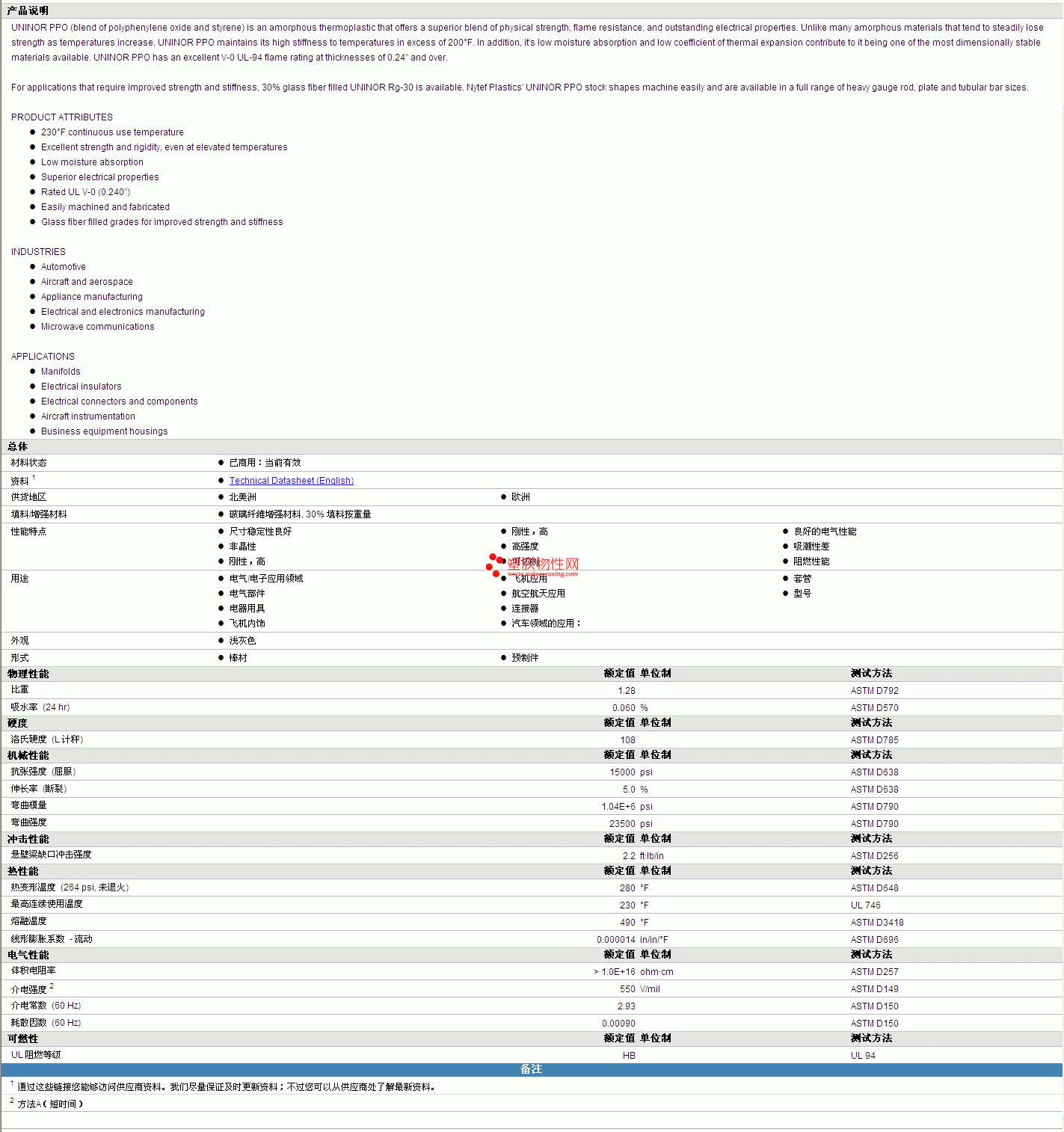Click the tensile strength value 15000 psi

631,772
